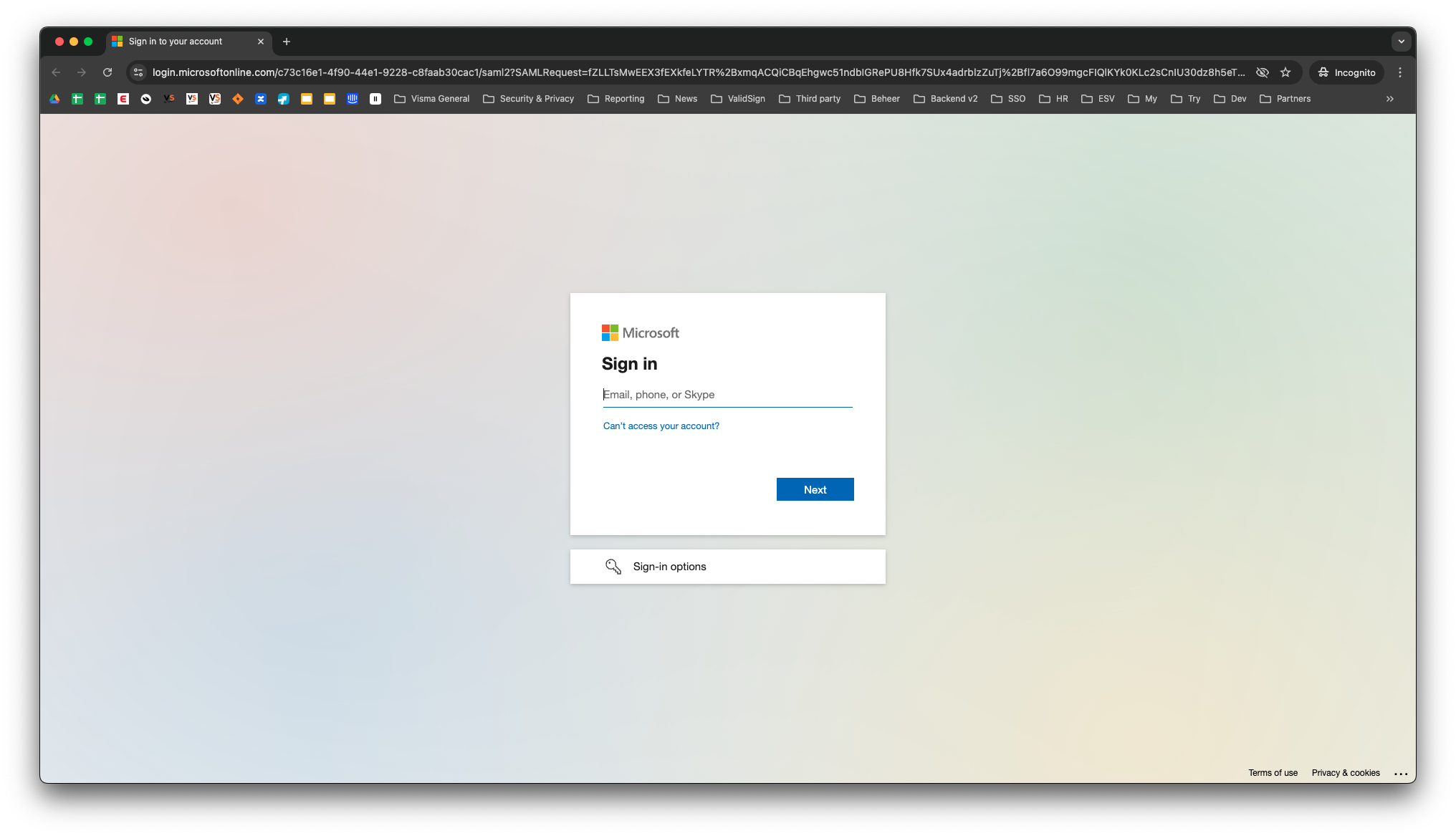This screenshot has width=1456, height=836.
Task: Open the Dev bookmark folder
Action: point(1230,99)
